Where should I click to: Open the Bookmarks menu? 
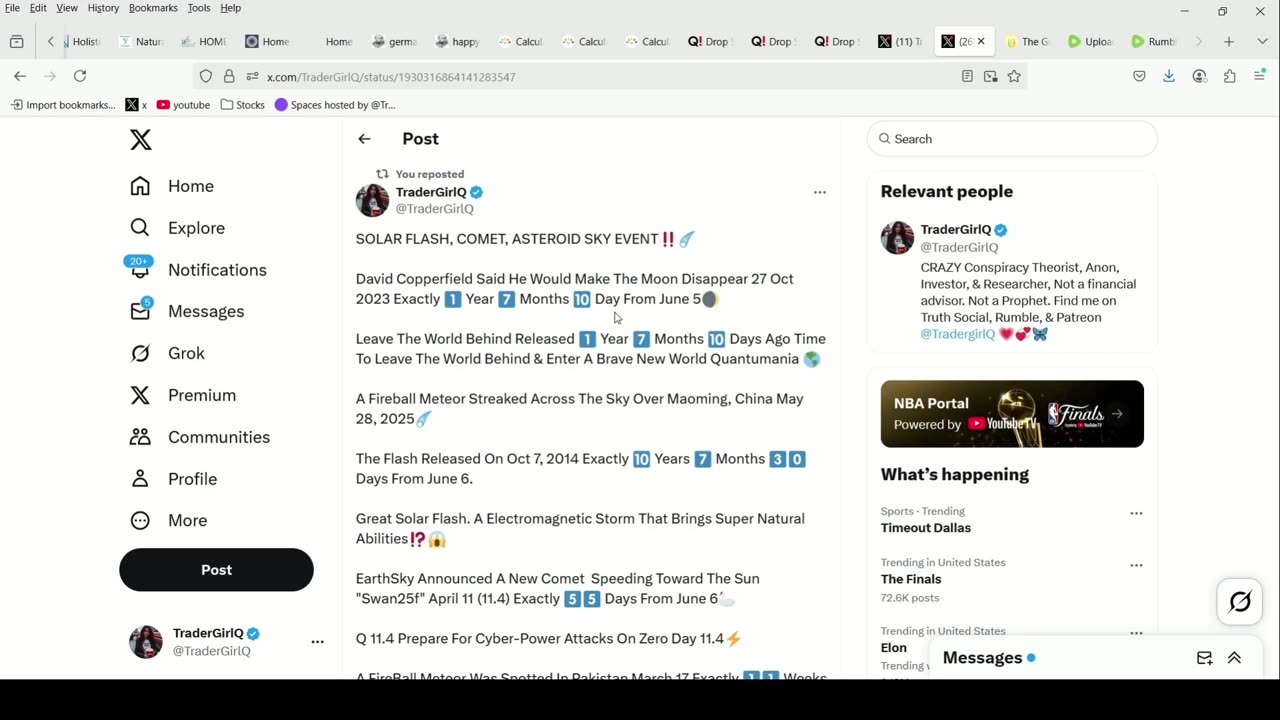153,8
